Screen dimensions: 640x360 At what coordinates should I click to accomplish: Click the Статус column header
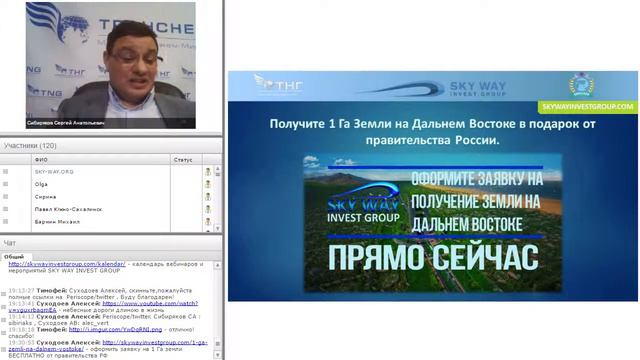[x=186, y=160]
